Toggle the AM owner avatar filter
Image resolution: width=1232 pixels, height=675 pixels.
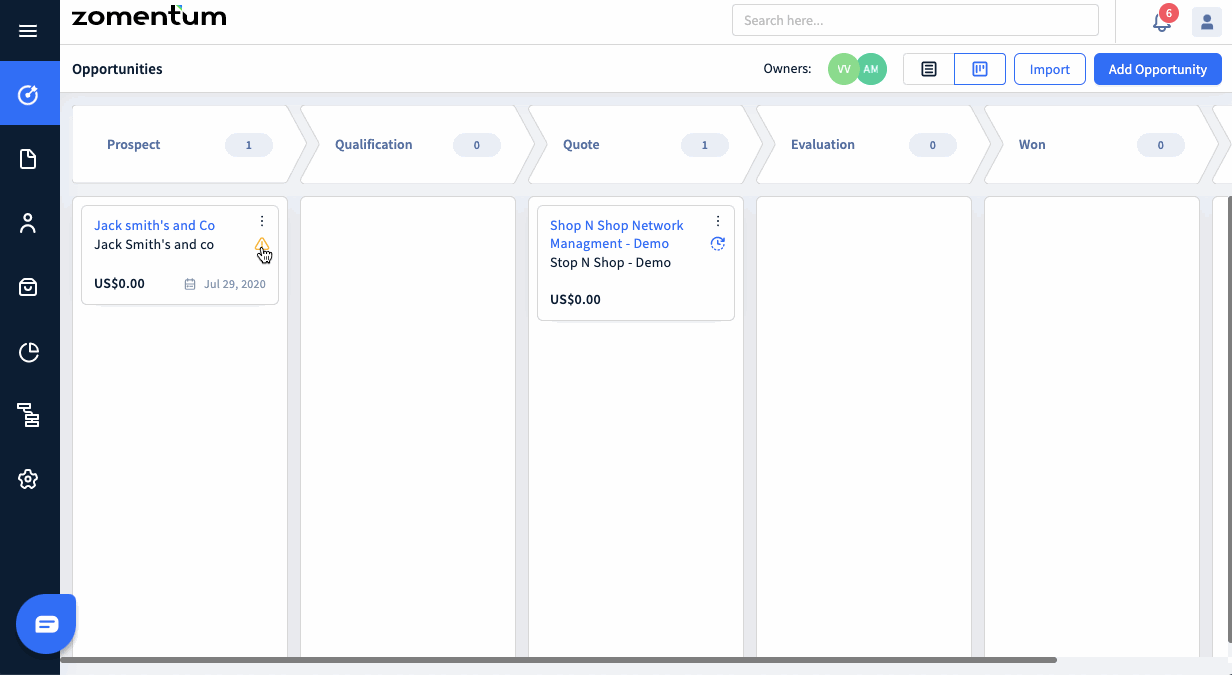(x=871, y=69)
